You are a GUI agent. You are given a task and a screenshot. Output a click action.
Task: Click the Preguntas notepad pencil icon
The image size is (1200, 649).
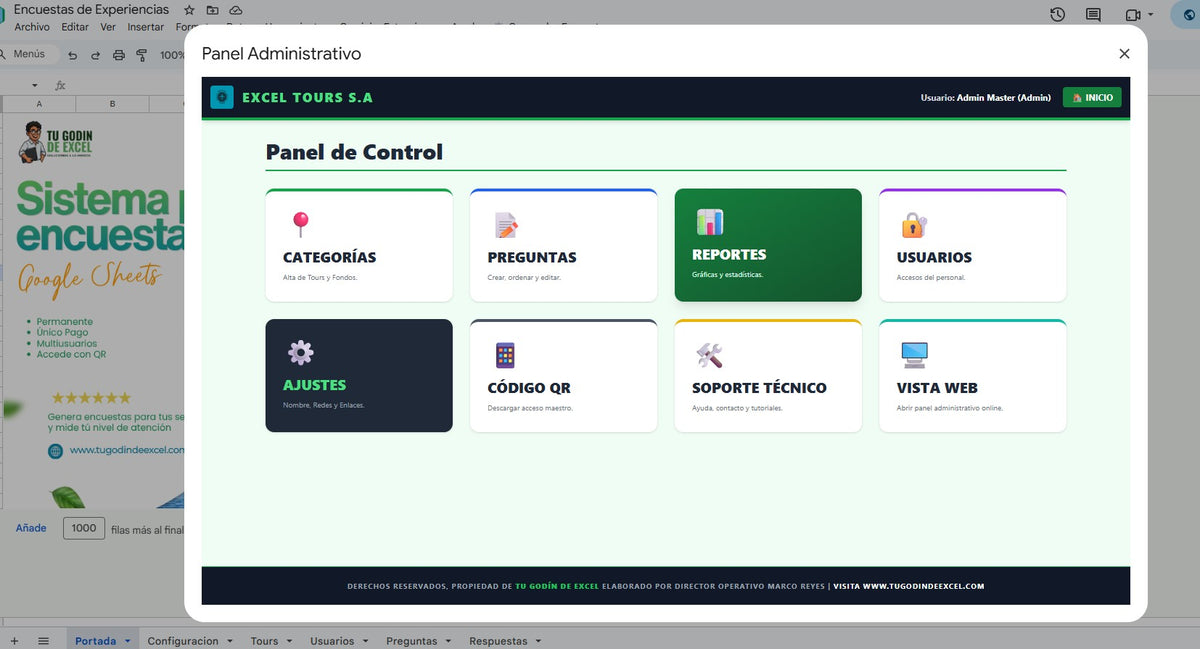click(x=506, y=224)
